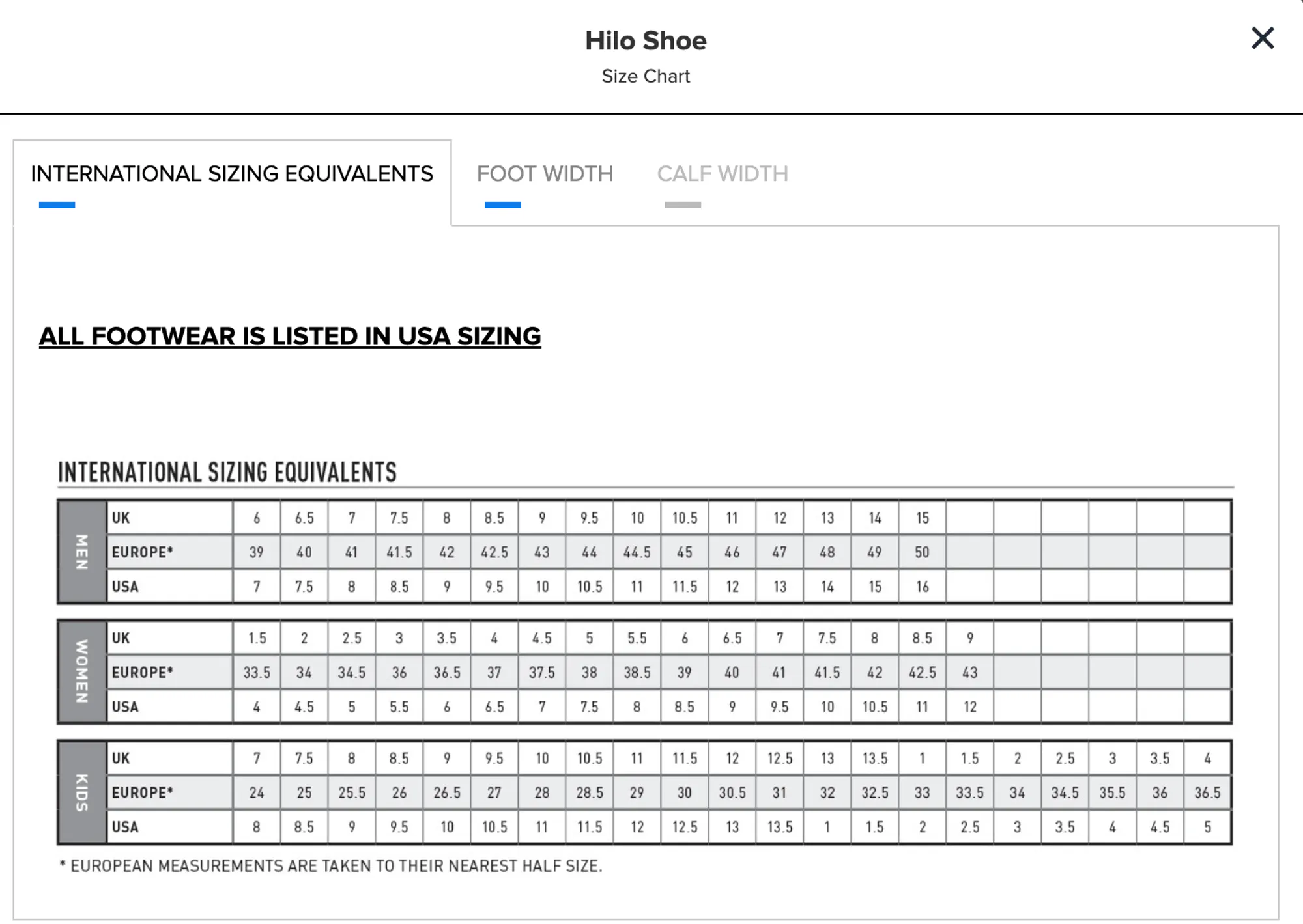Click the men's Europe 44.5 cell

coord(637,553)
